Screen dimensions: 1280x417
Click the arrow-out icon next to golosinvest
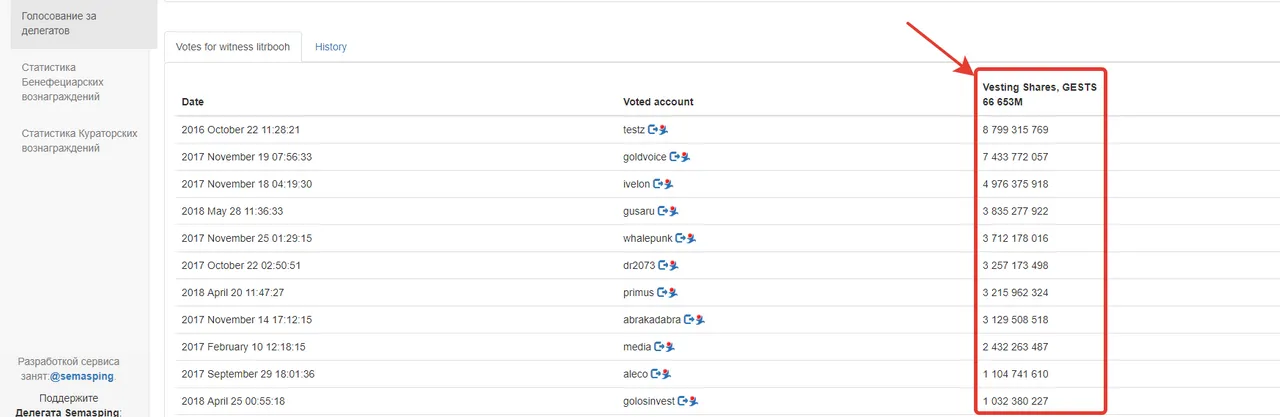(683, 401)
